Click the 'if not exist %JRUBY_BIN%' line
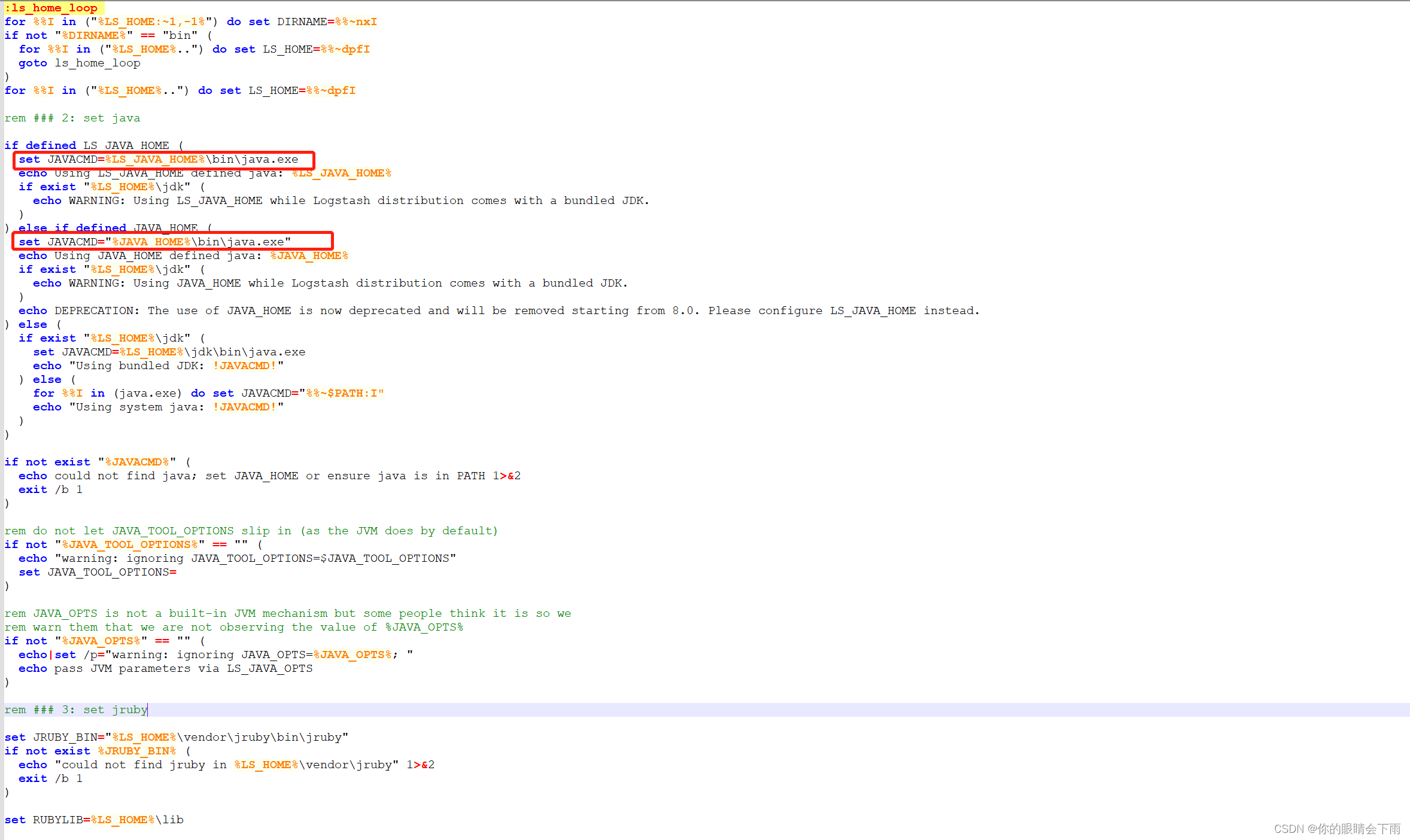Screen dimensions: 1410x840 [98, 751]
